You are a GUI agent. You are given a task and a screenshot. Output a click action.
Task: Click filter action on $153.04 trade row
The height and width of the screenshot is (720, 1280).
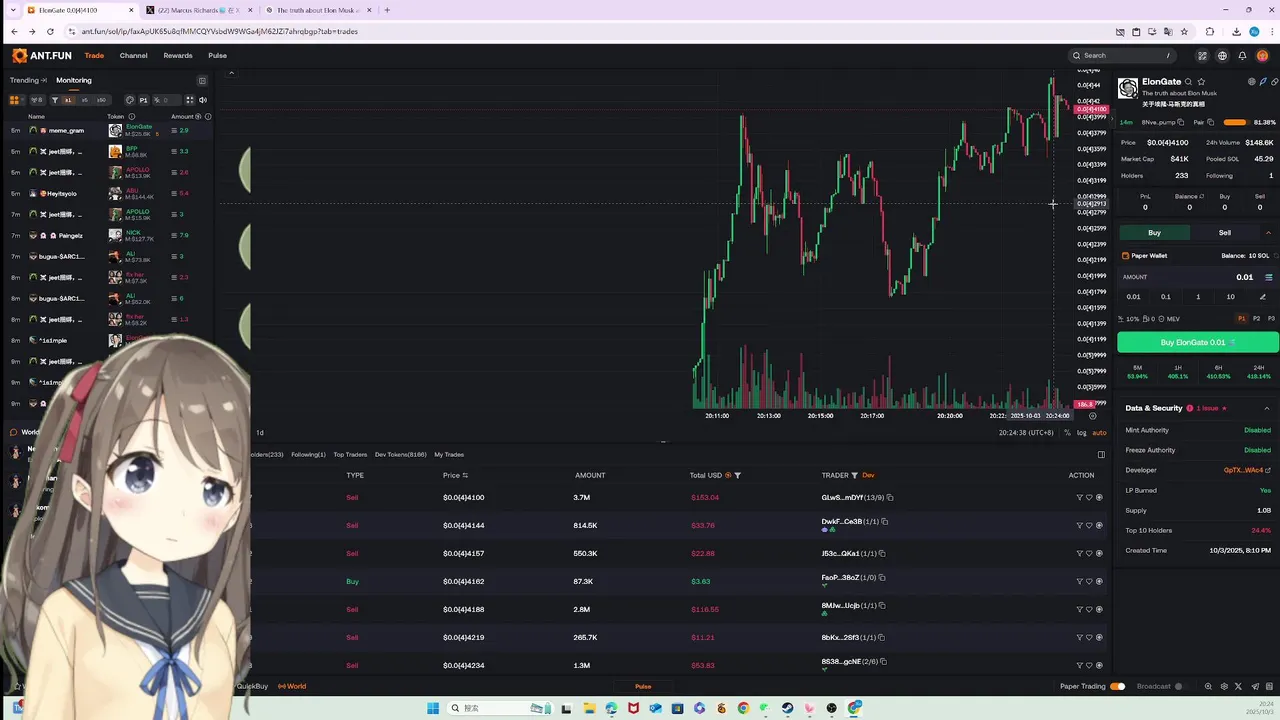pos(1079,497)
